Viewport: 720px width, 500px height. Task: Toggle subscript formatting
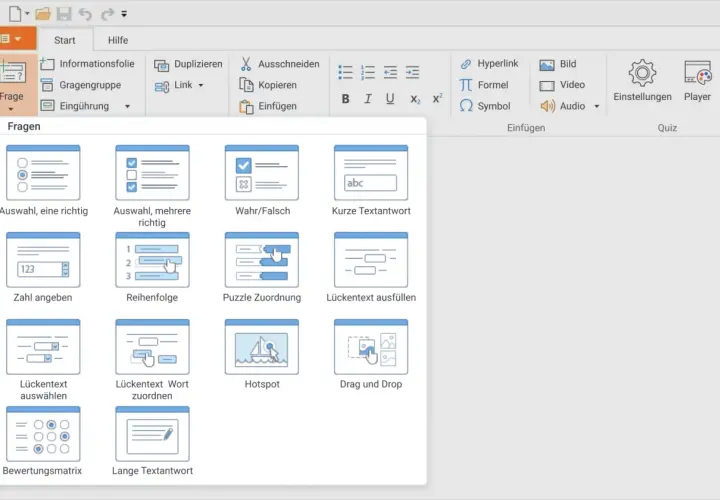[x=415, y=99]
